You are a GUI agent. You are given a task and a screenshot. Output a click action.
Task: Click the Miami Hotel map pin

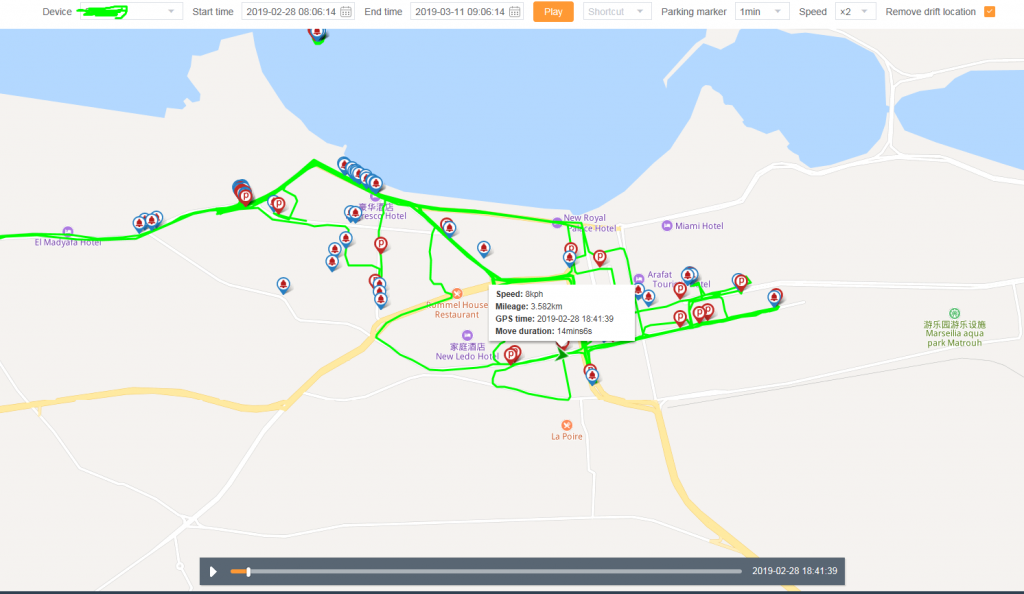click(x=666, y=226)
